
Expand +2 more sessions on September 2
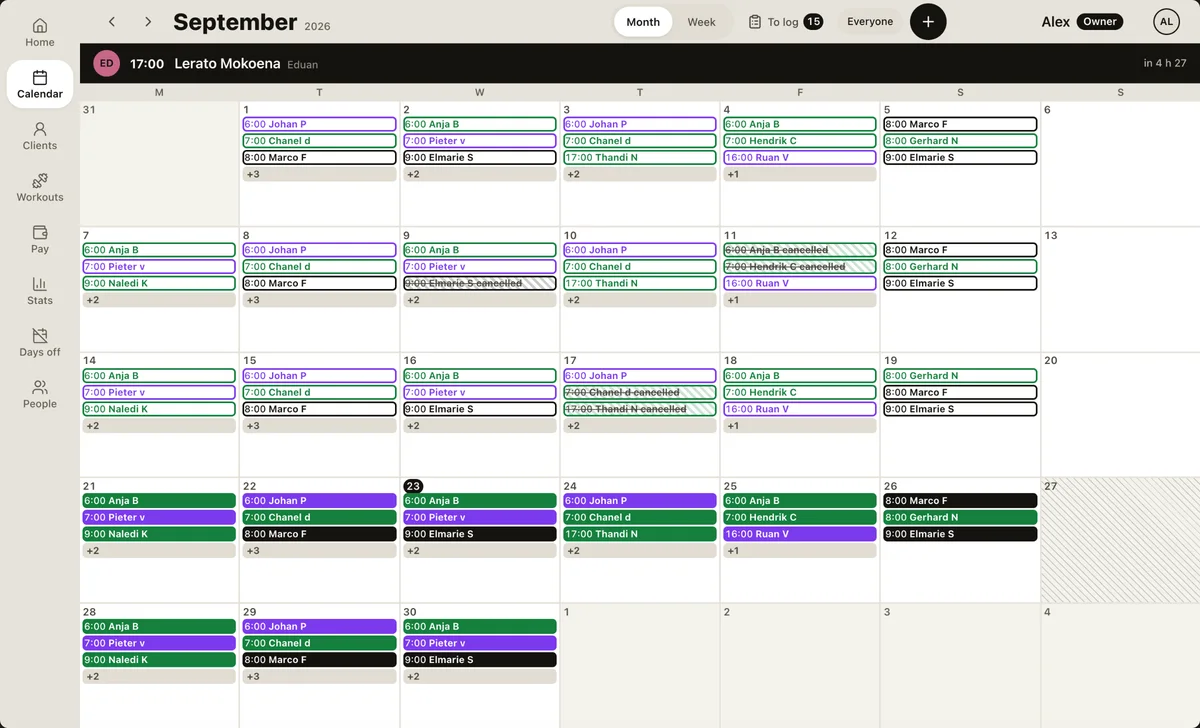tap(479, 174)
